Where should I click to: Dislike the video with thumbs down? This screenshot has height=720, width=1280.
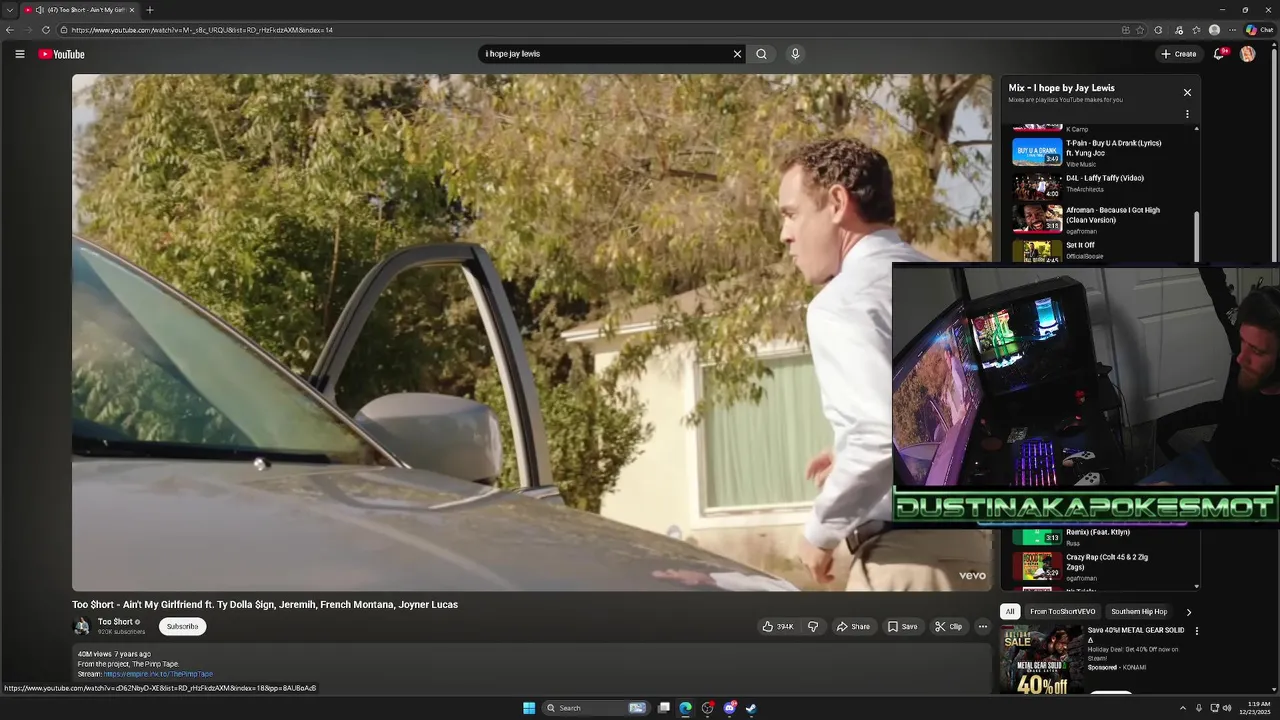812,627
